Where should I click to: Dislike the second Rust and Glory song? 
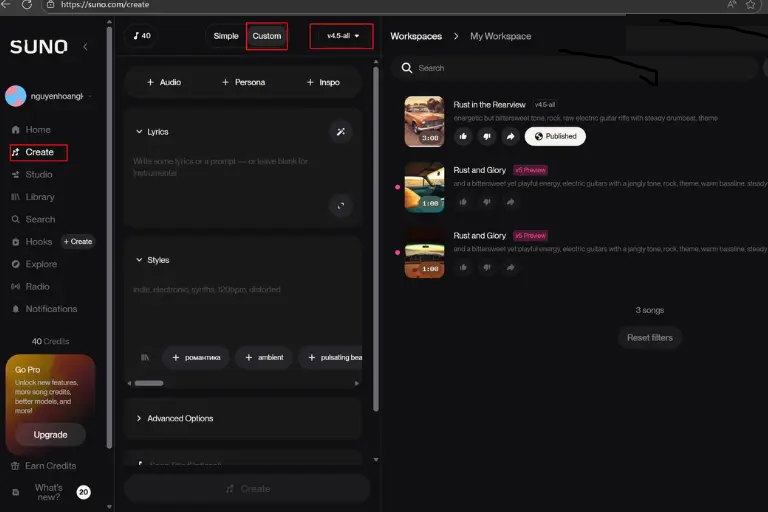point(487,268)
